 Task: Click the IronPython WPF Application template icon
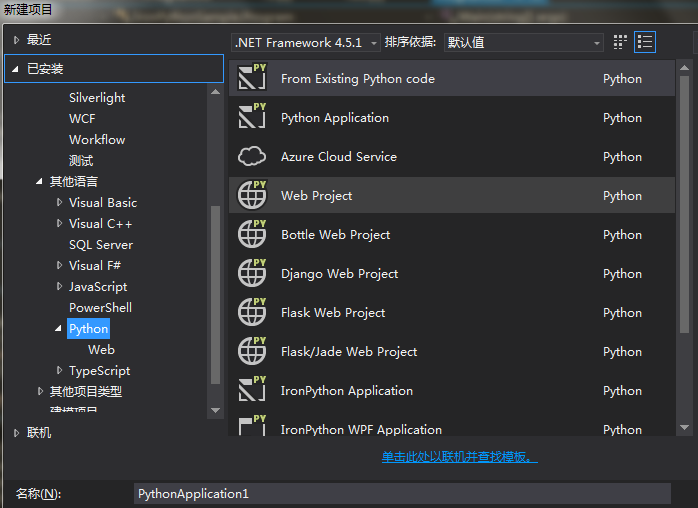click(252, 425)
